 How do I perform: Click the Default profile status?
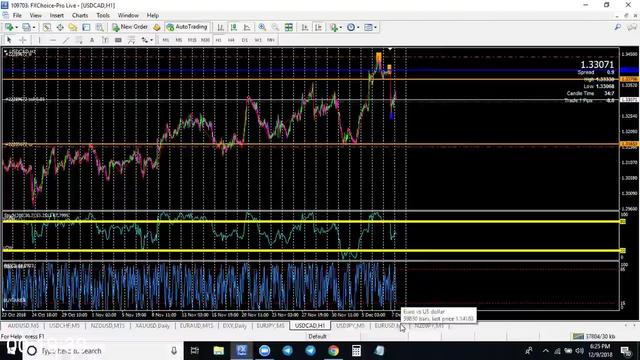click(317, 336)
